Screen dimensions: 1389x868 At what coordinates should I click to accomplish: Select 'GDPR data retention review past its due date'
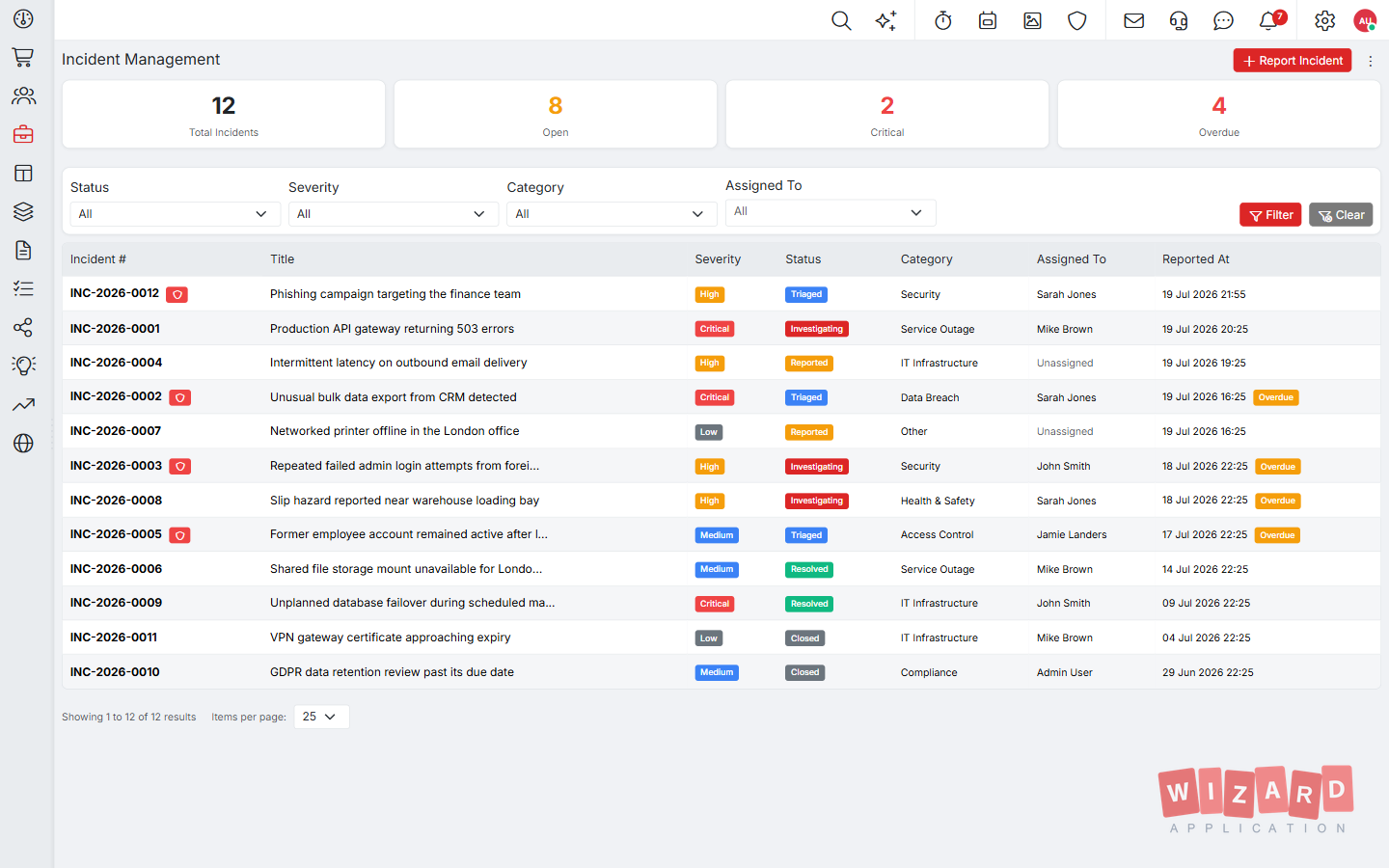point(392,672)
